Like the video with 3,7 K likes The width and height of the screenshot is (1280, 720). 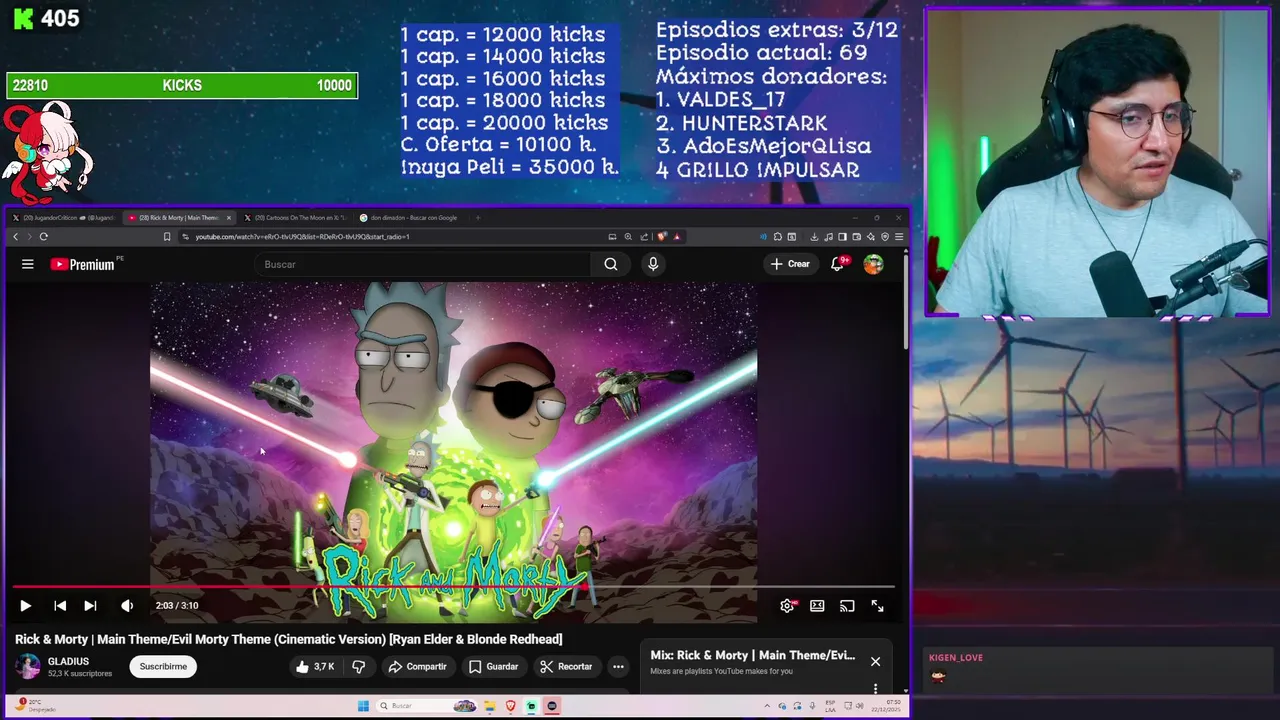(x=315, y=666)
